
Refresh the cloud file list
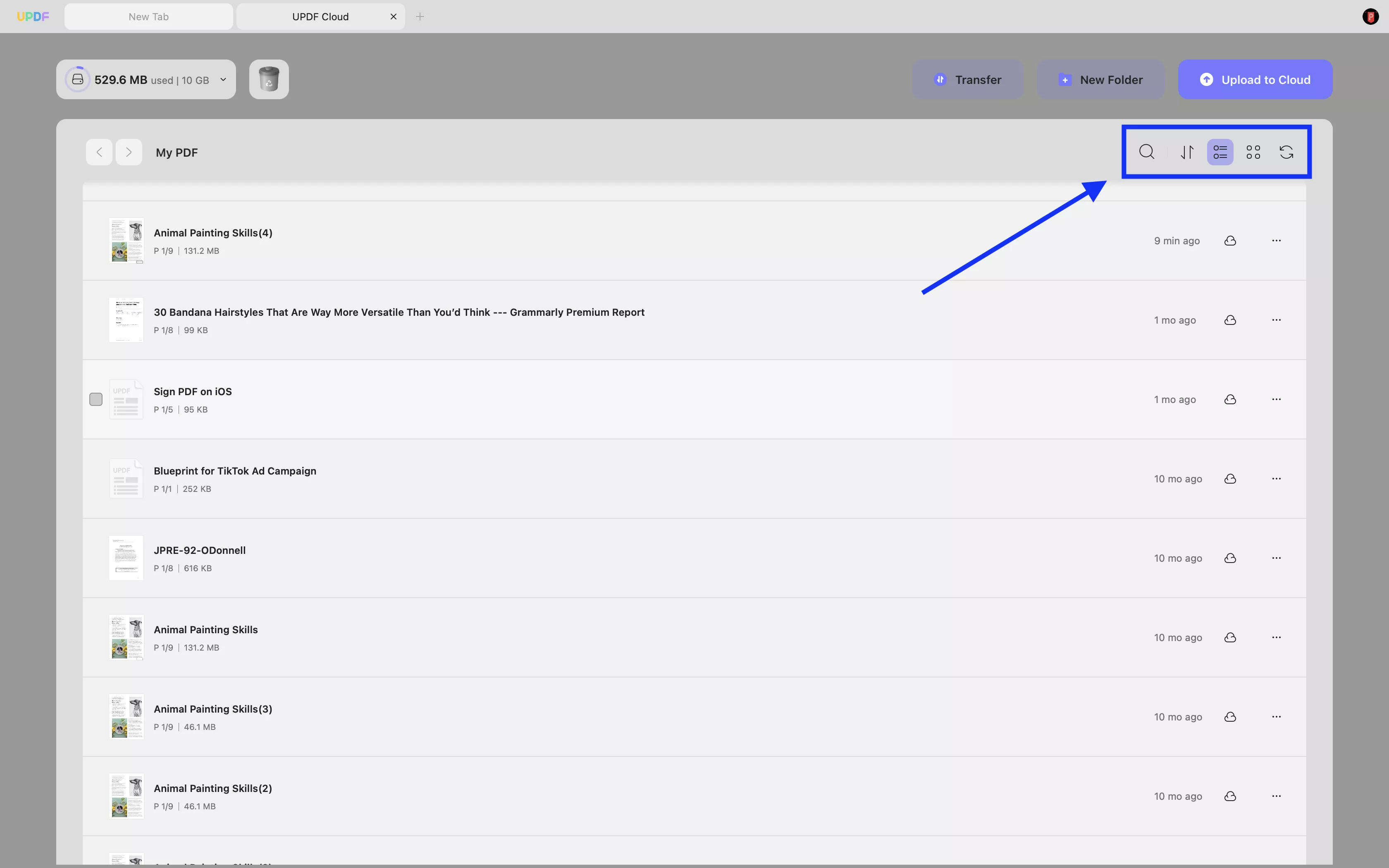coord(1286,152)
